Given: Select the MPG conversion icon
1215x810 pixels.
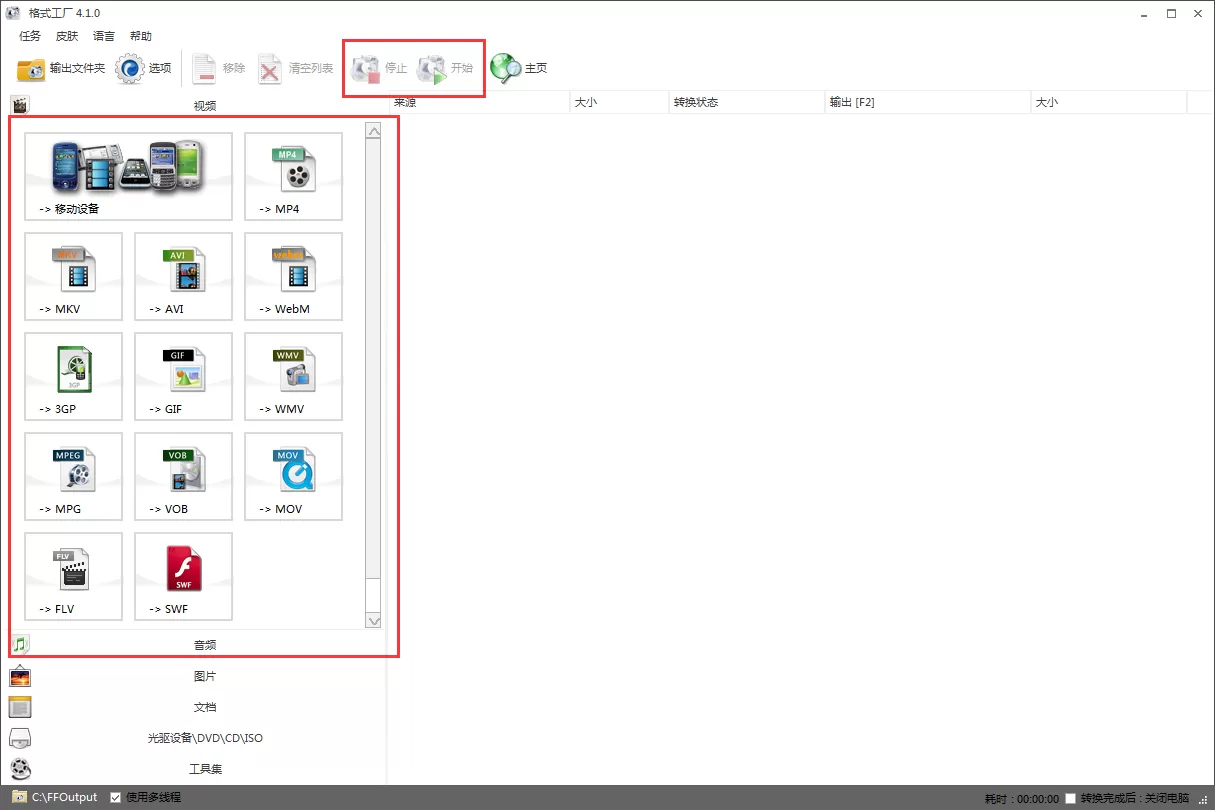Looking at the screenshot, I should (73, 476).
